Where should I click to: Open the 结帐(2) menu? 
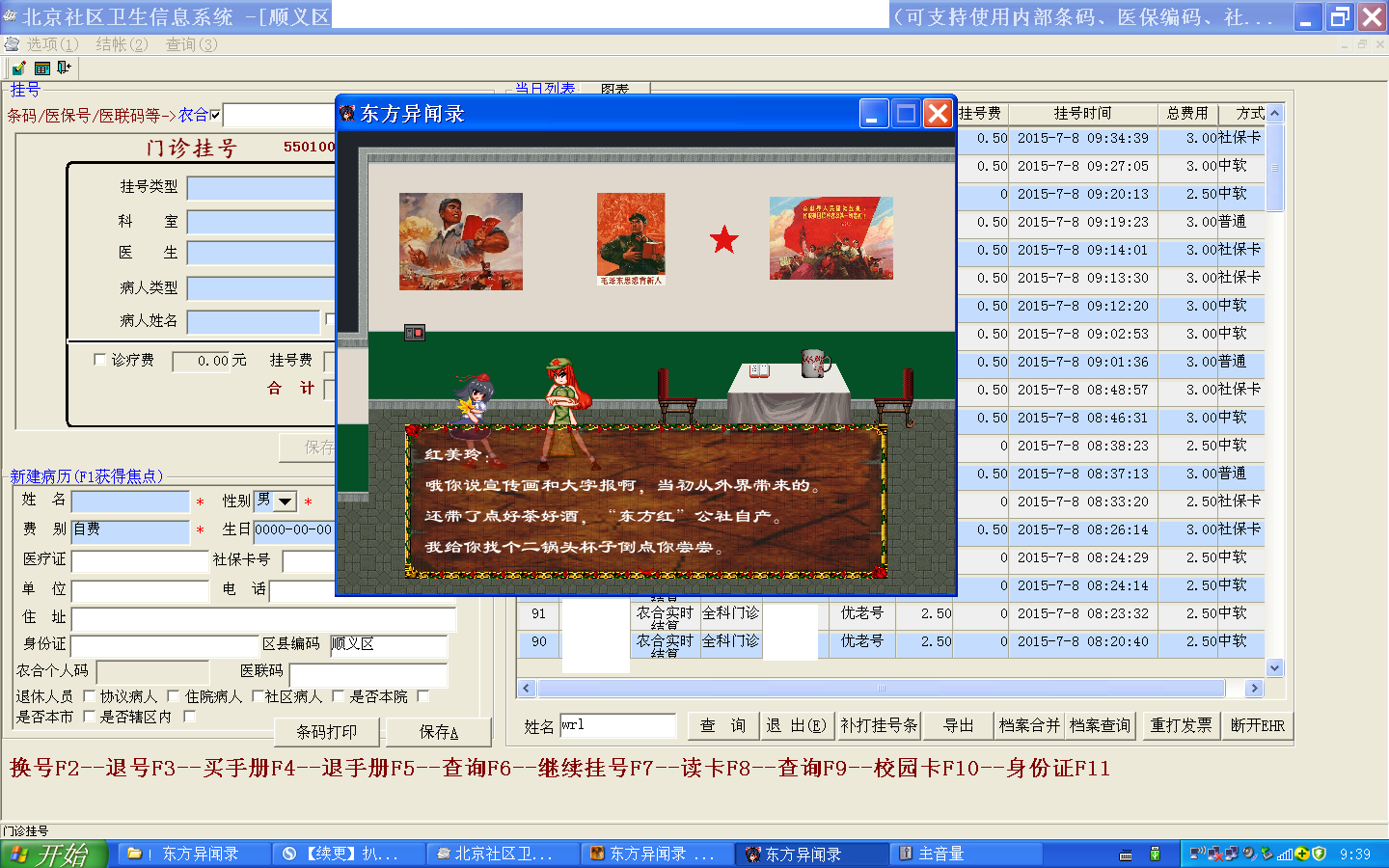pos(123,44)
